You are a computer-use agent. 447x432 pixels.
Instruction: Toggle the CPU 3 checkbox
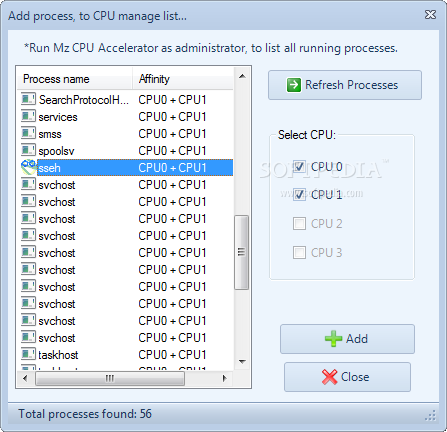pyautogui.click(x=299, y=252)
